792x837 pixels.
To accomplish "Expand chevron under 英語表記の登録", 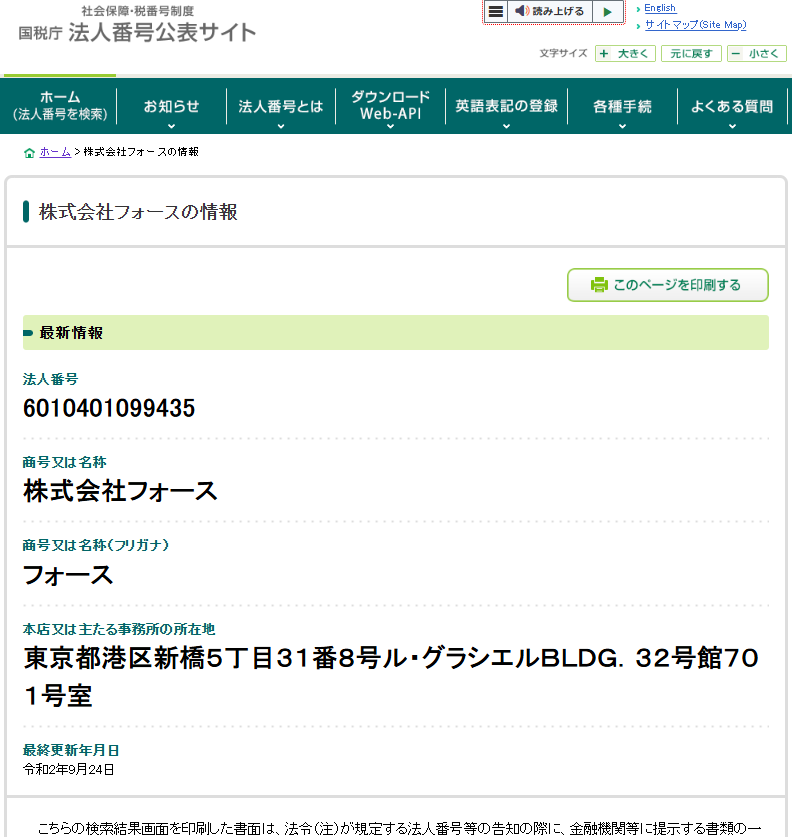I will click(x=506, y=127).
